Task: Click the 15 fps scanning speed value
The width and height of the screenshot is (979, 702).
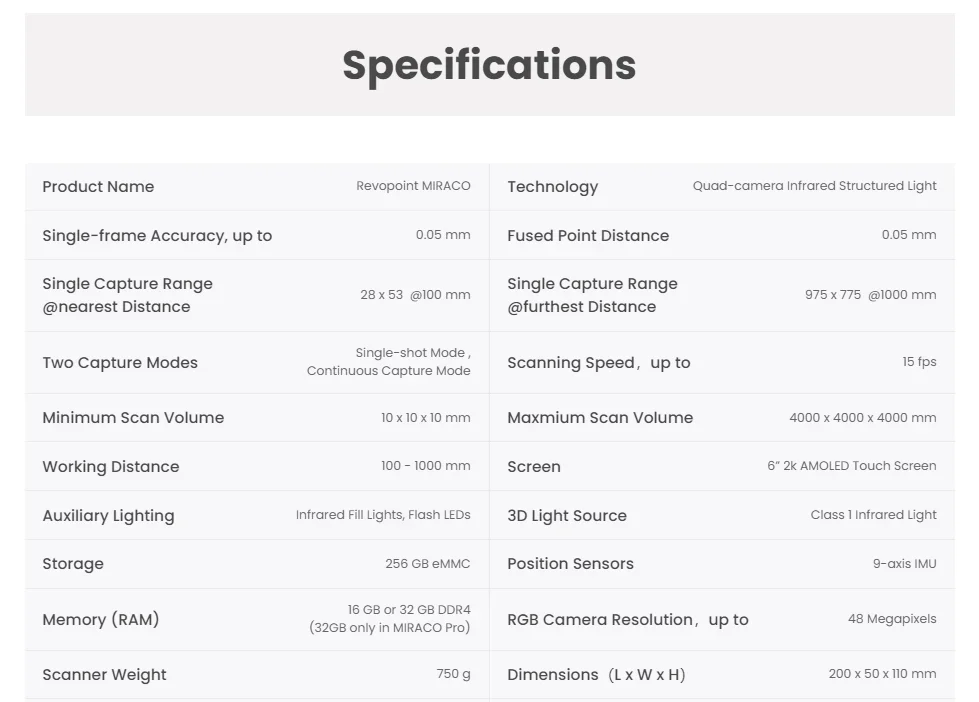Action: click(919, 362)
